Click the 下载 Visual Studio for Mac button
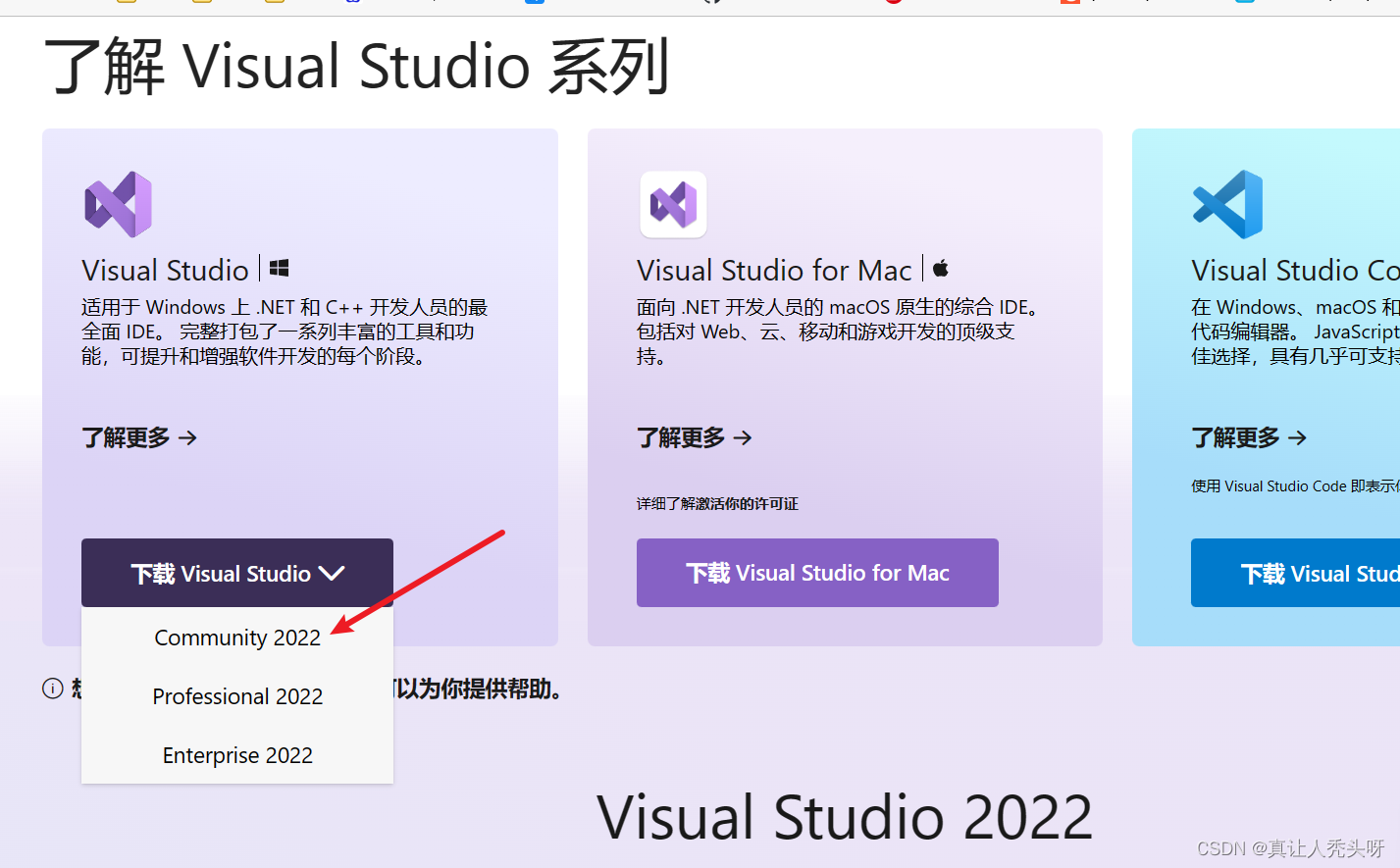The image size is (1400, 868). pyautogui.click(x=817, y=573)
